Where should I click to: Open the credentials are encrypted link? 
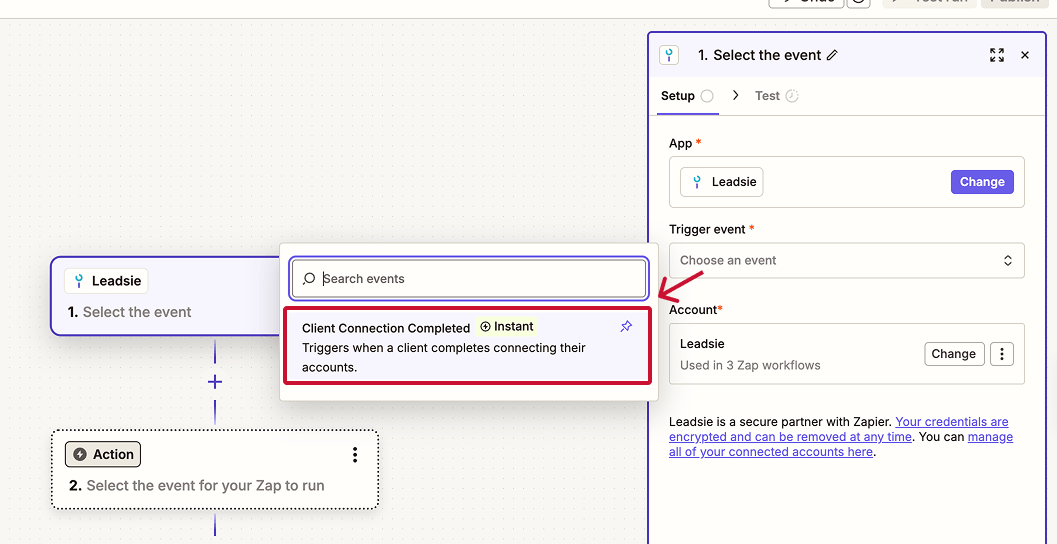[839, 429]
